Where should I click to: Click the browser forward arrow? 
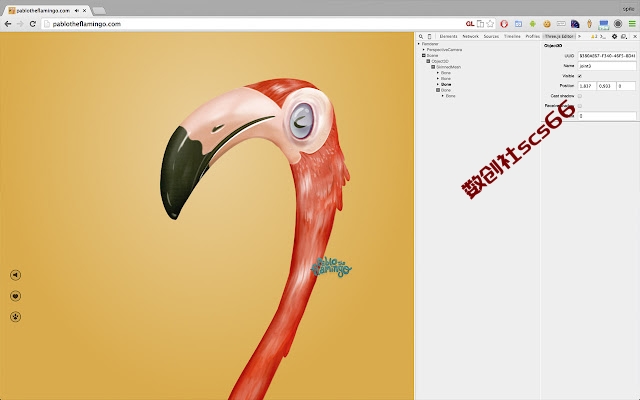20,24
